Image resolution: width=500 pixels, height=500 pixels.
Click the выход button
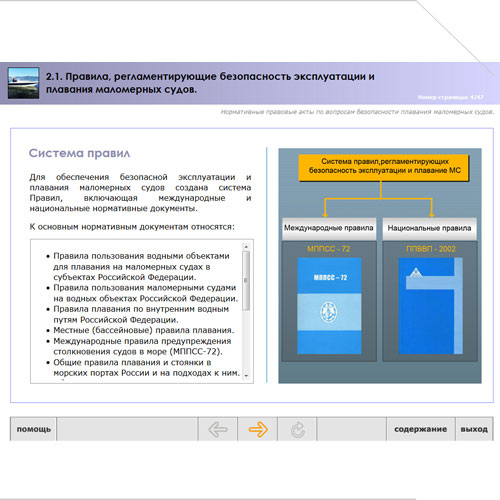[474, 429]
